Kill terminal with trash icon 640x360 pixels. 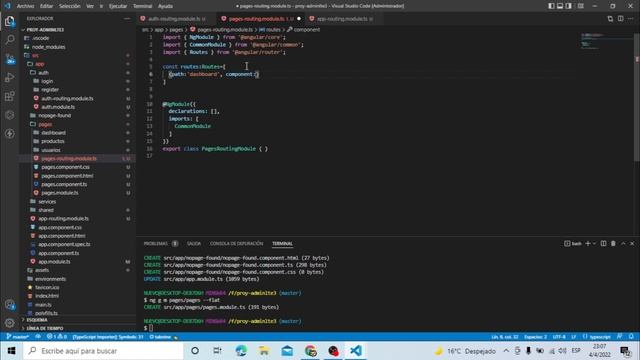tap(613, 244)
